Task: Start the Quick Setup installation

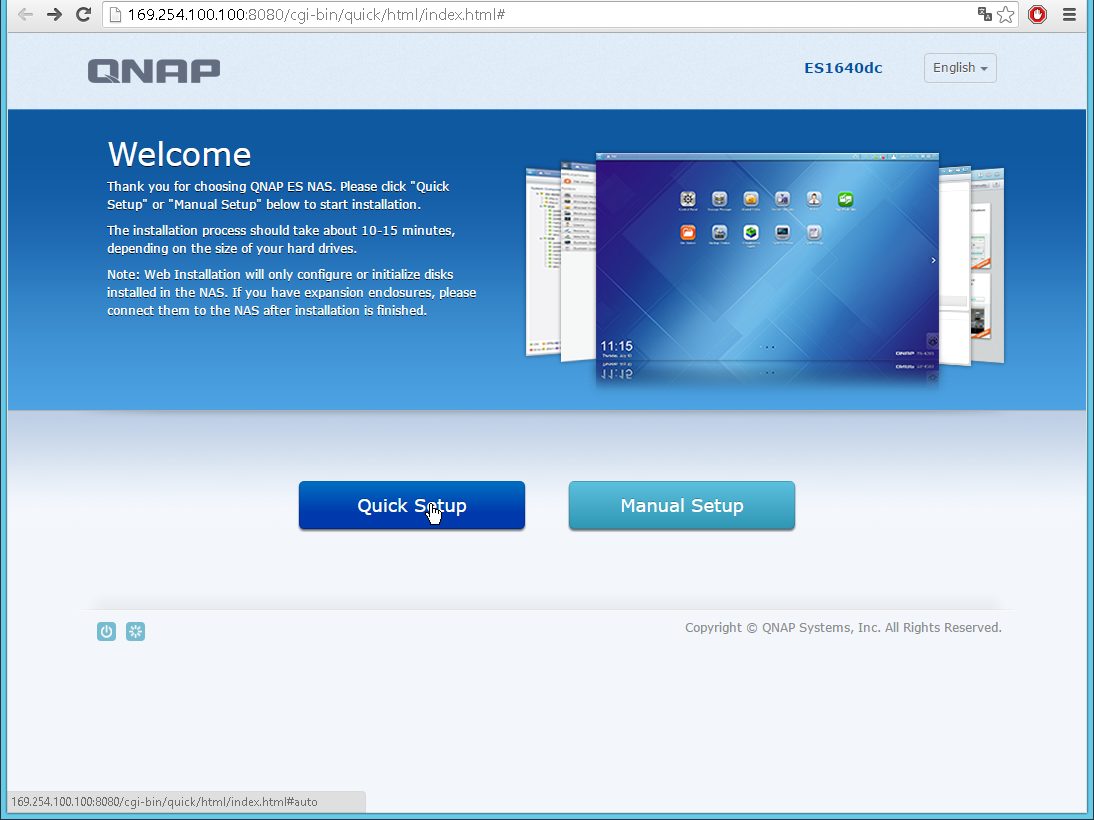Action: pos(411,506)
